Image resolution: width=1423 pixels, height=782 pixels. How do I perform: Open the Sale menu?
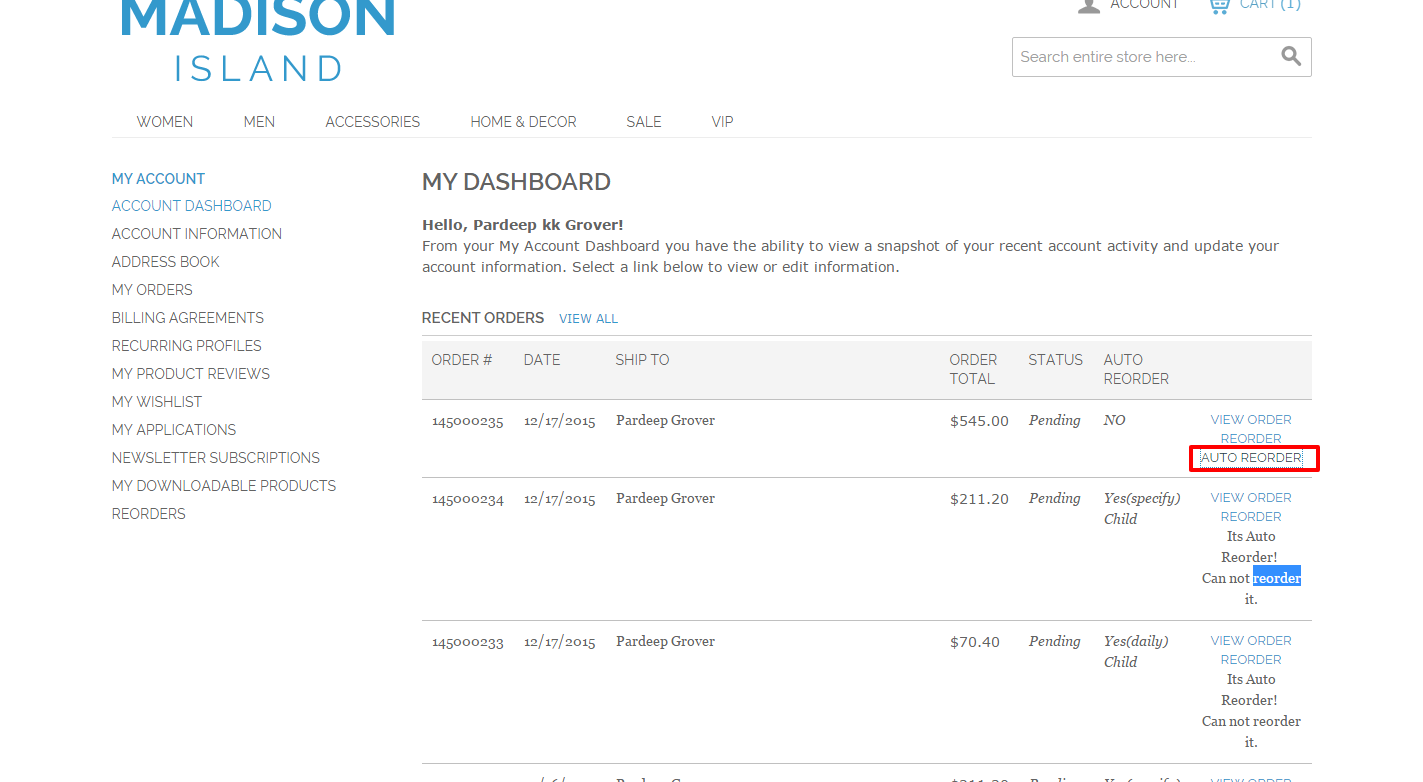point(644,122)
